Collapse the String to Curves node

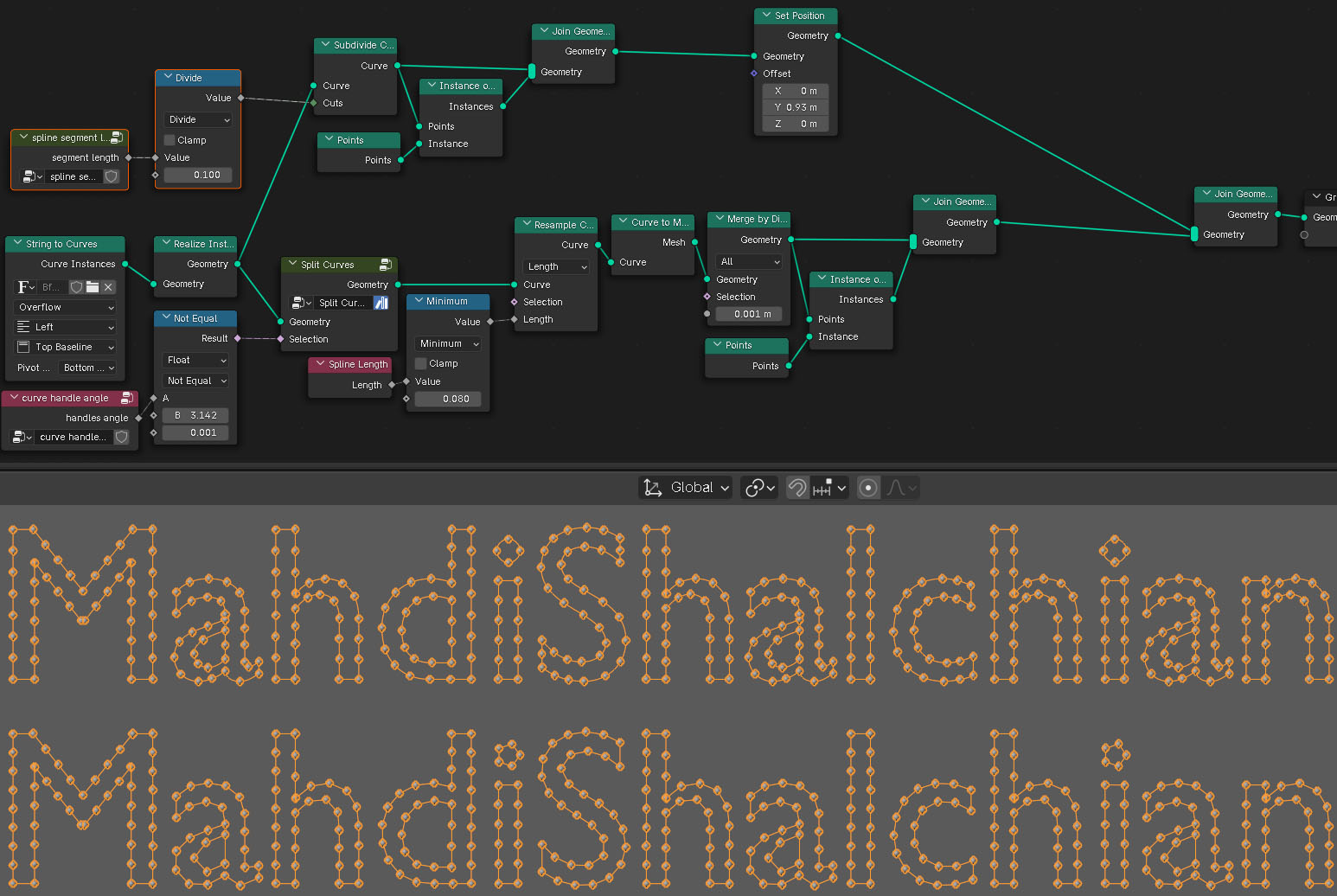coord(17,244)
